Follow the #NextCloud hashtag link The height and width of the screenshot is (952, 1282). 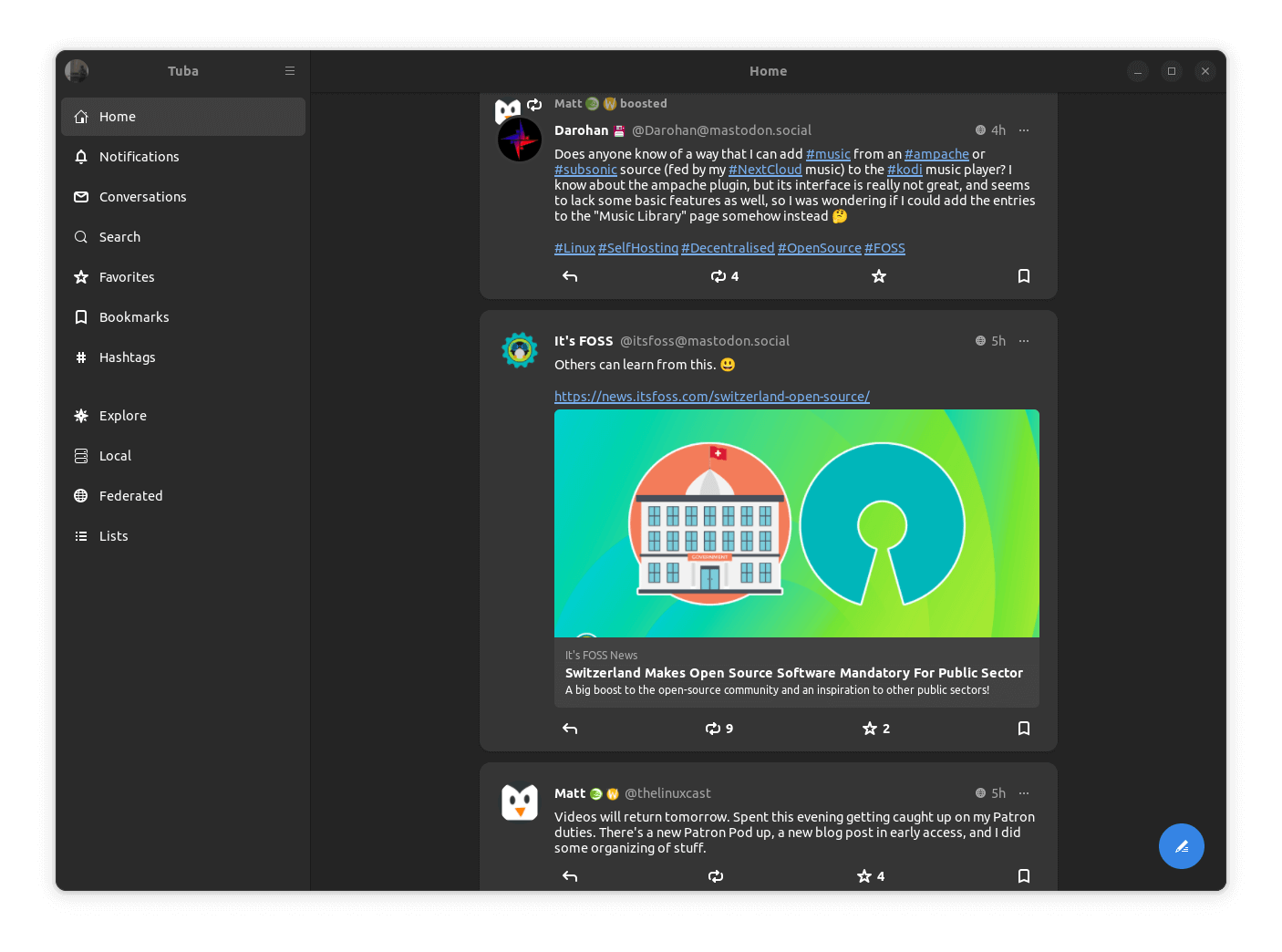click(x=765, y=169)
